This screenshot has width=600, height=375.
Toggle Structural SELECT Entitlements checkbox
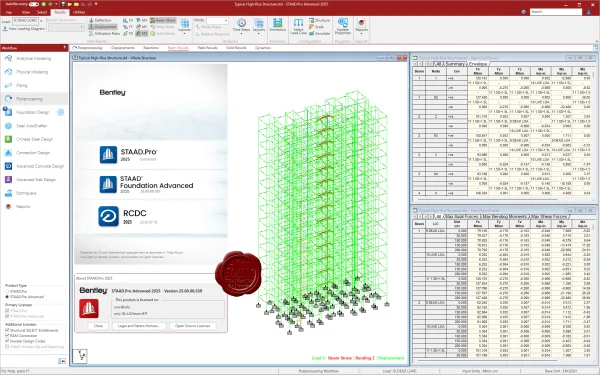7,330
